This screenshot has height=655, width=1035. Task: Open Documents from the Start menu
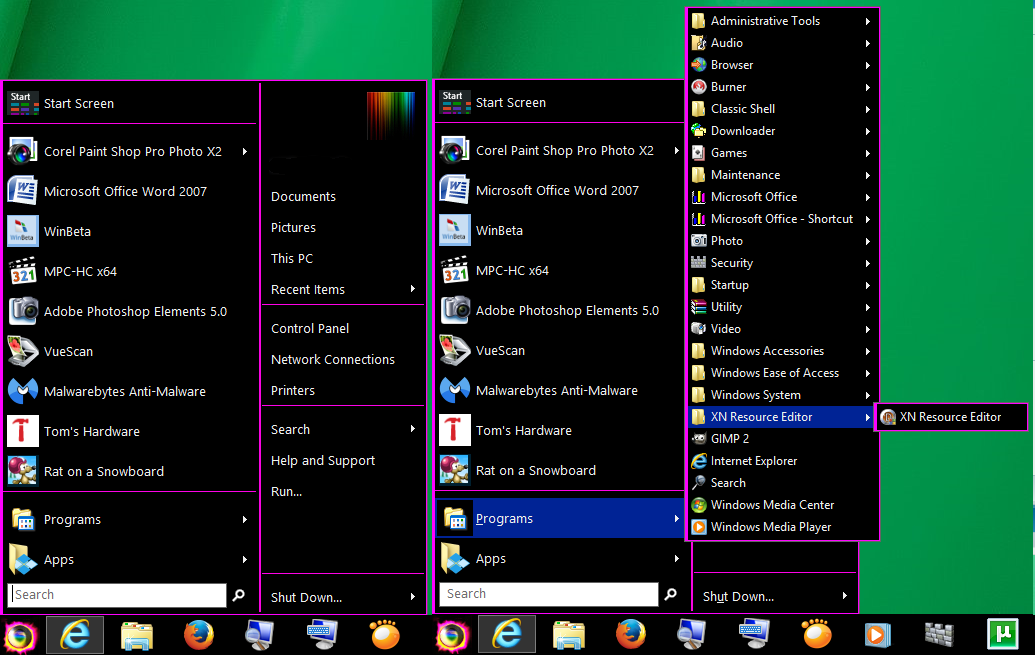pyautogui.click(x=303, y=196)
